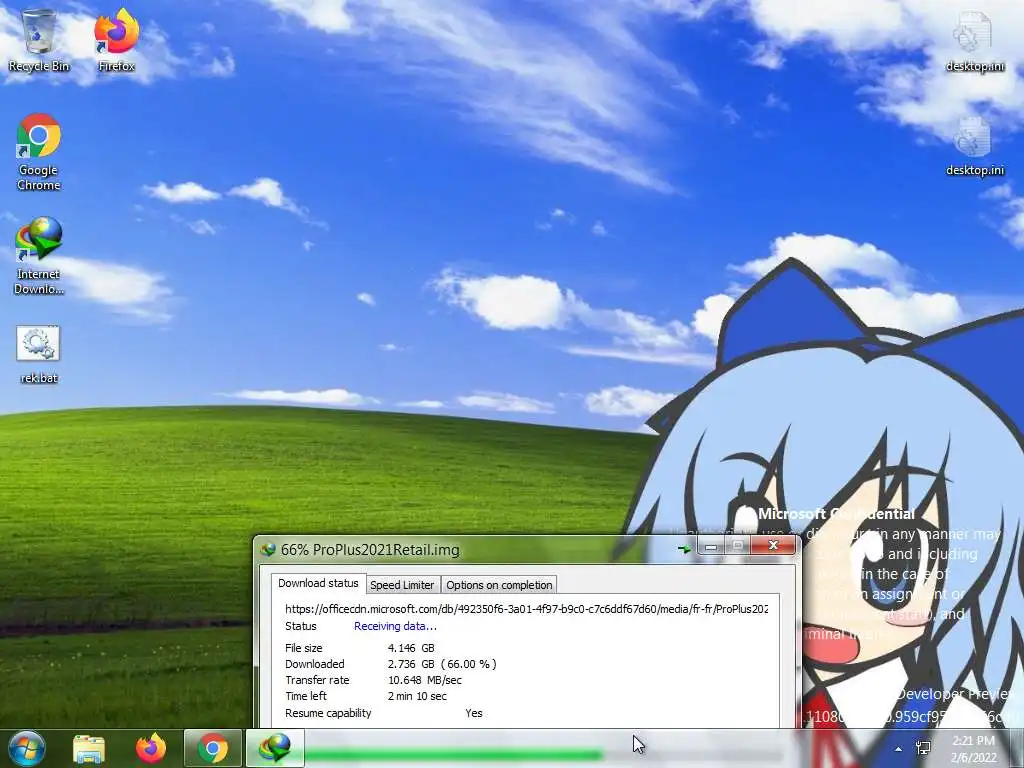The height and width of the screenshot is (768, 1024).
Task: Open the Windows Start menu orb
Action: pos(27,748)
